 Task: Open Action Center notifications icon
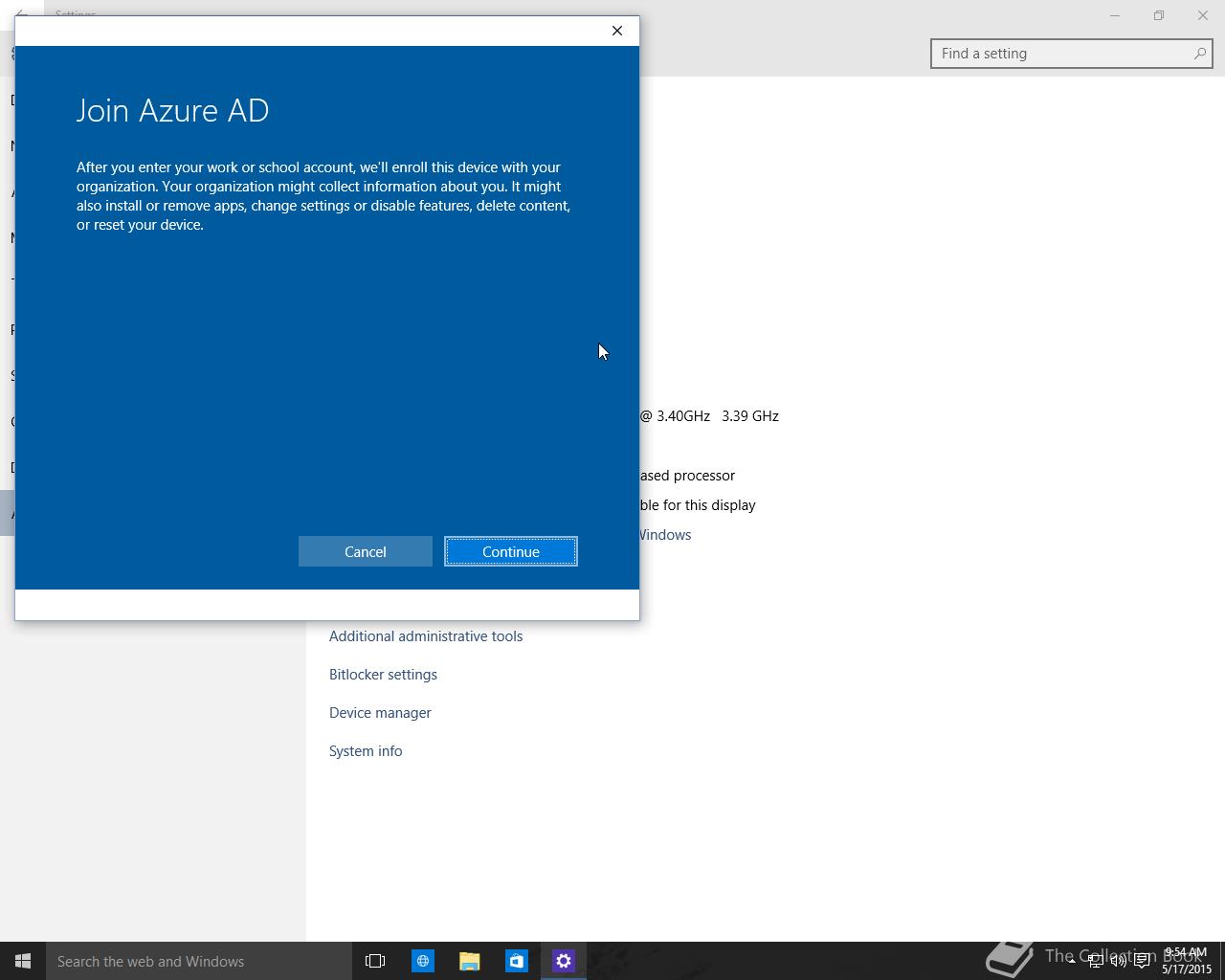click(x=1142, y=961)
